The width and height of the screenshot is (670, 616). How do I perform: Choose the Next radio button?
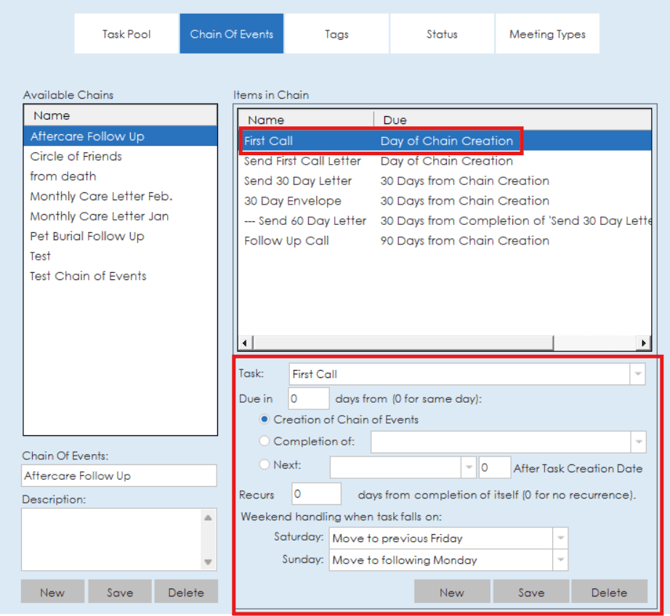(x=265, y=465)
